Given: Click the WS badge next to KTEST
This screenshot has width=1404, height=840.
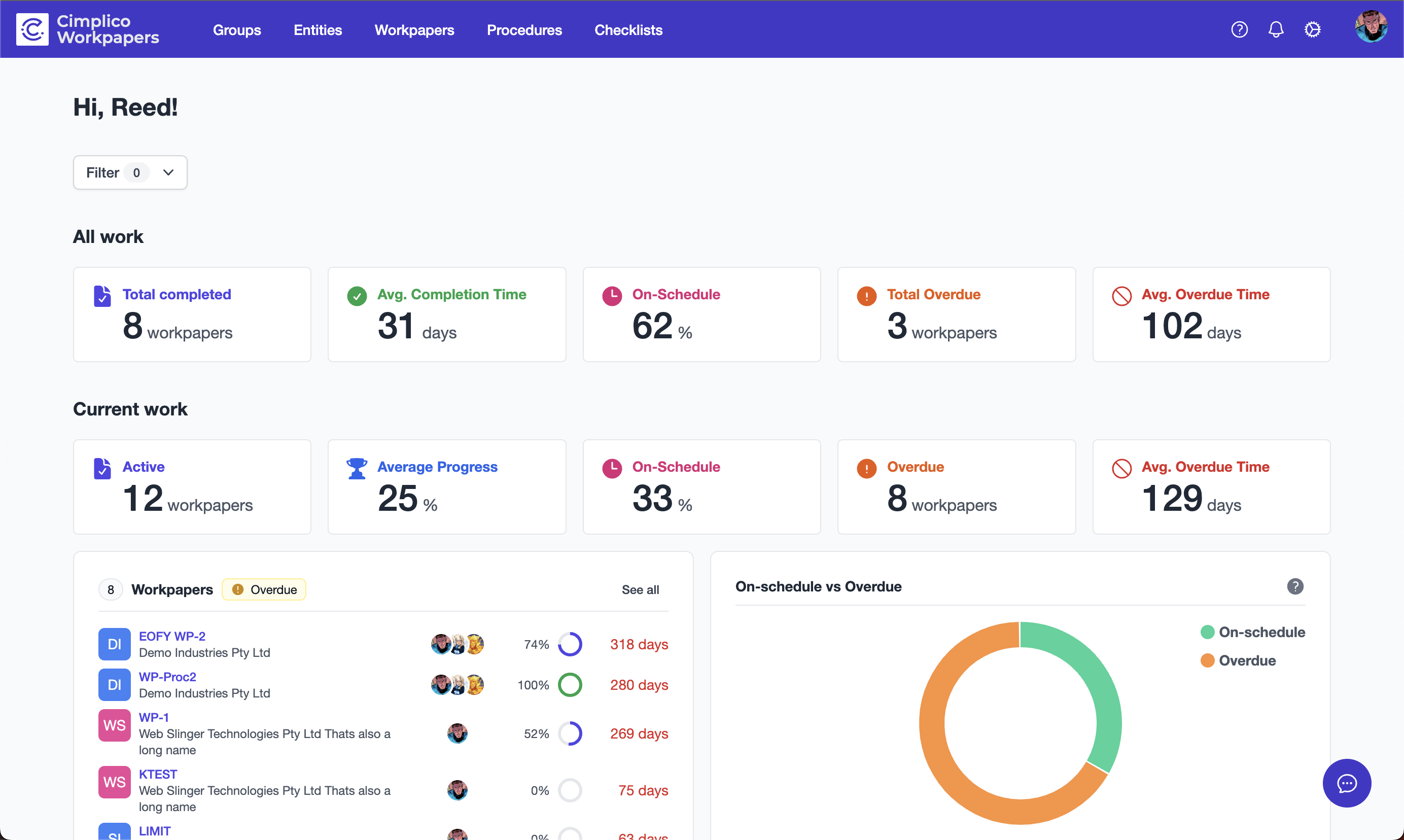Looking at the screenshot, I should click(x=114, y=782).
